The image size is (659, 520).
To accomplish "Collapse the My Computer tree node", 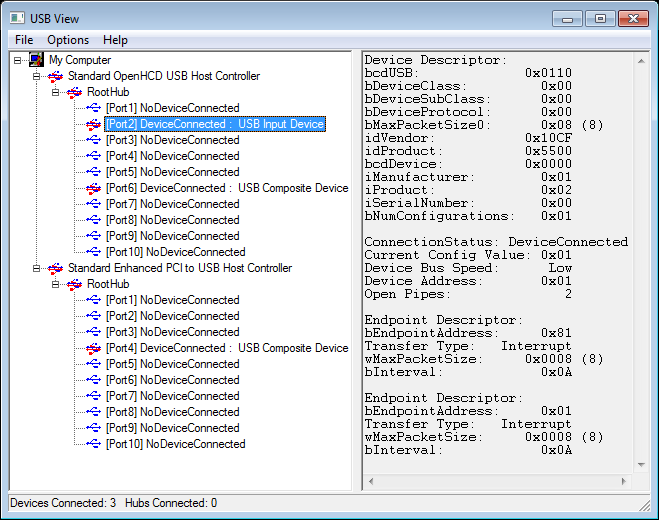I will (x=17, y=60).
